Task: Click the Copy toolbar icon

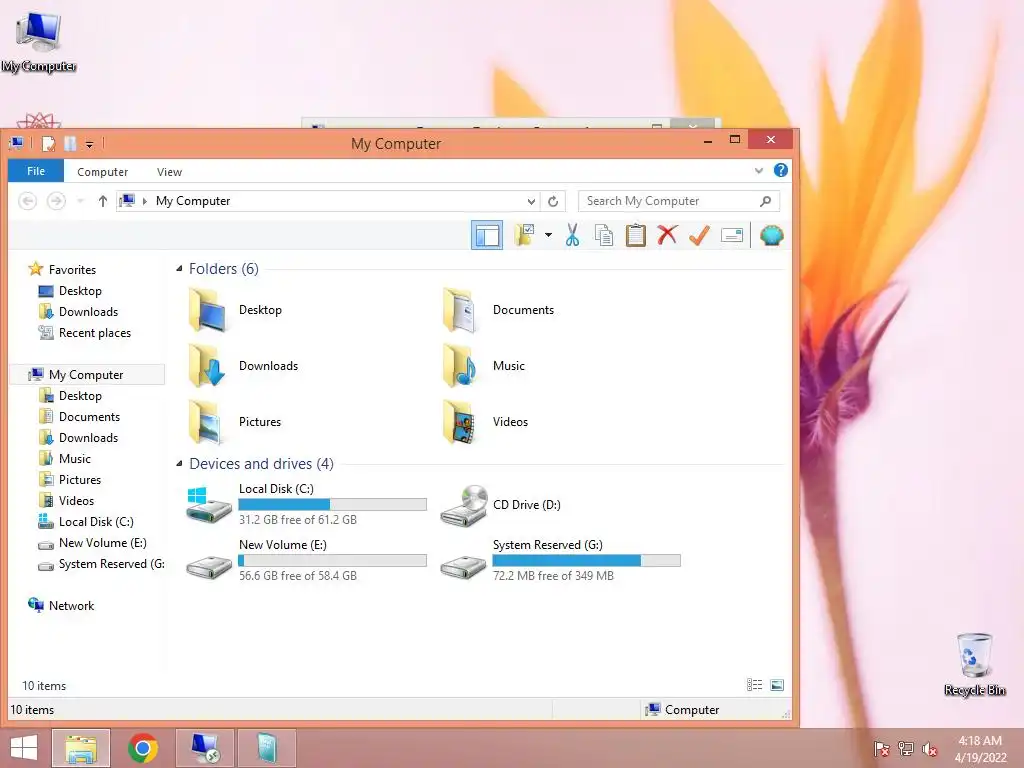Action: point(604,235)
